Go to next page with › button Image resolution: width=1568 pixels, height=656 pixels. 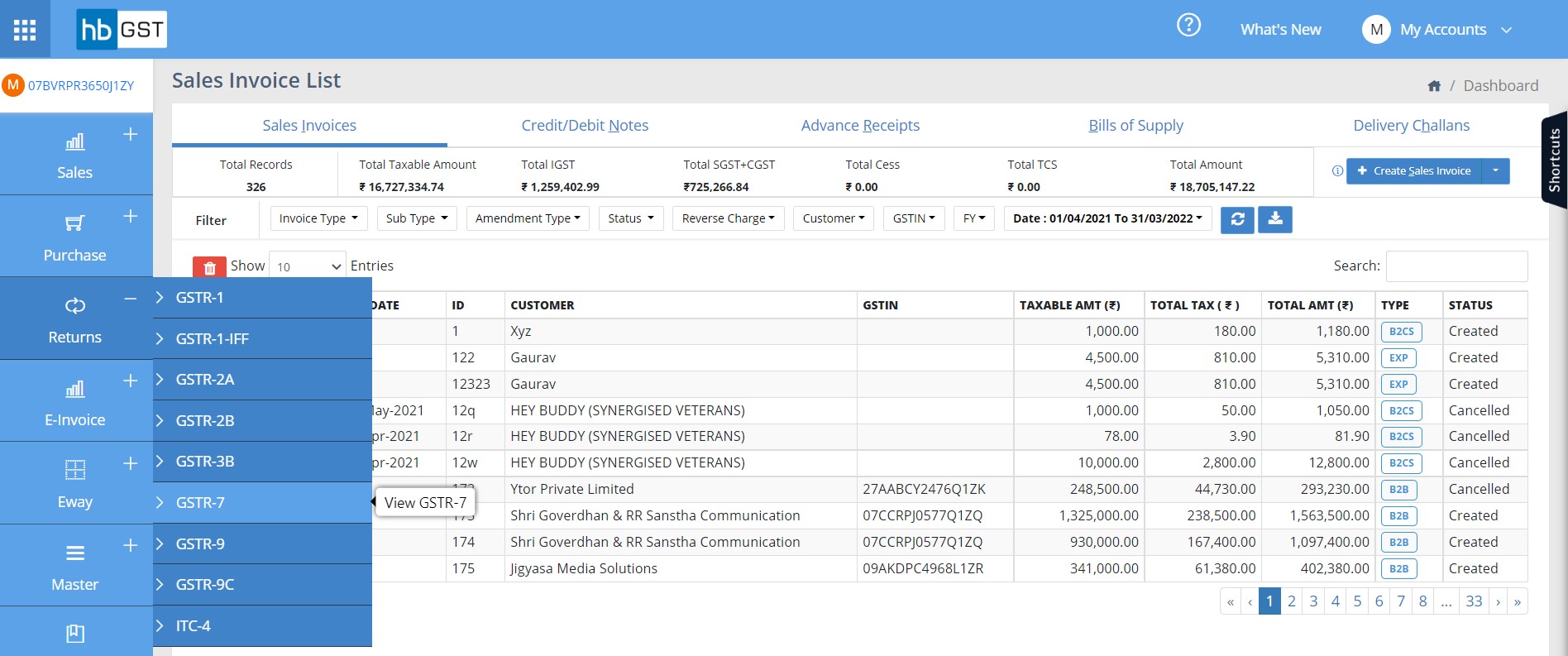[1498, 601]
